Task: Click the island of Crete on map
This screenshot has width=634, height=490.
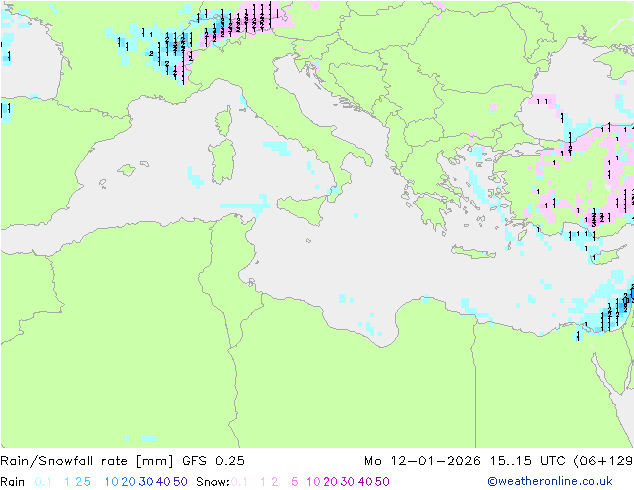Action: pyautogui.click(x=473, y=252)
